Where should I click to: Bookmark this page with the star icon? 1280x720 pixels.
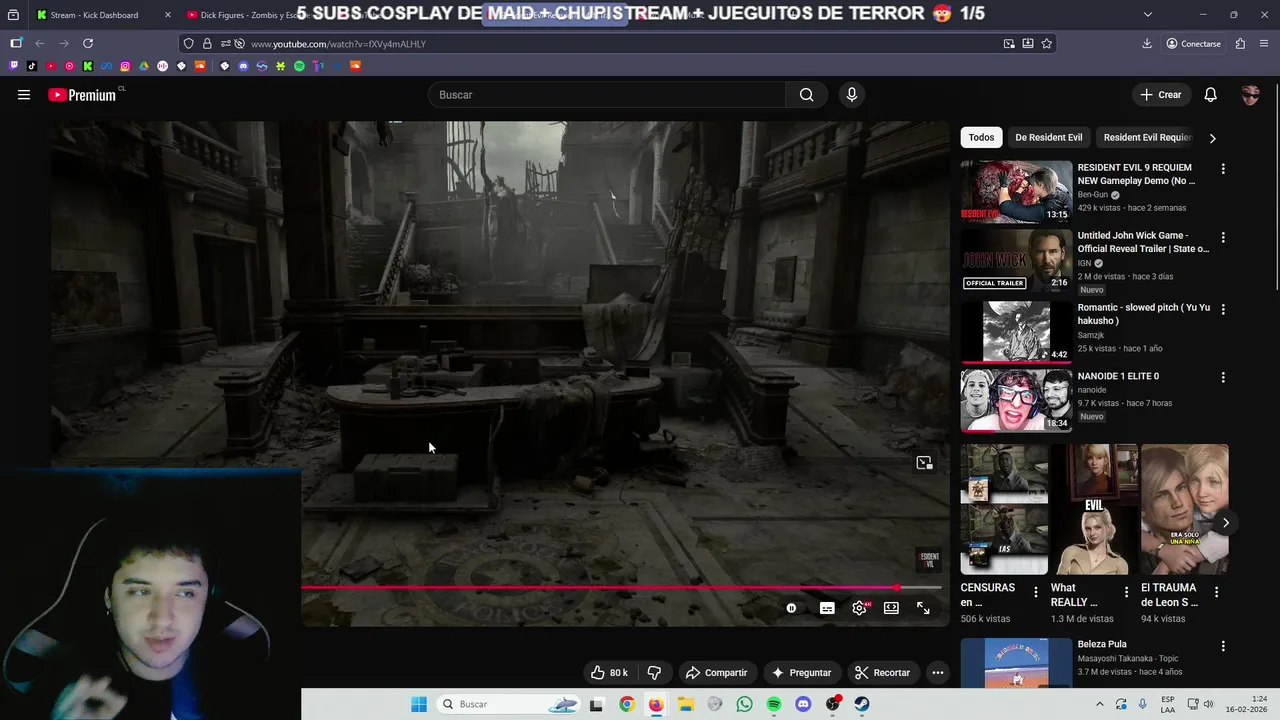[x=1046, y=43]
